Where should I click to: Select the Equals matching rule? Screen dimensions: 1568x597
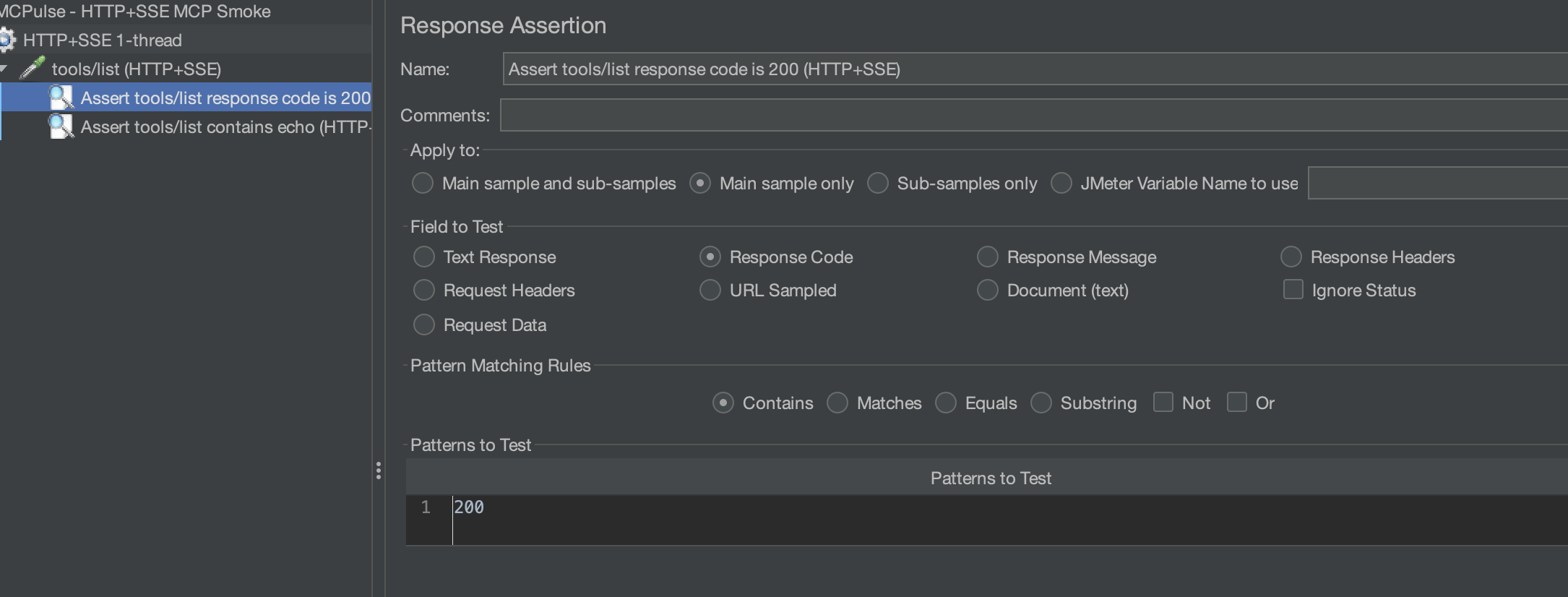click(946, 403)
